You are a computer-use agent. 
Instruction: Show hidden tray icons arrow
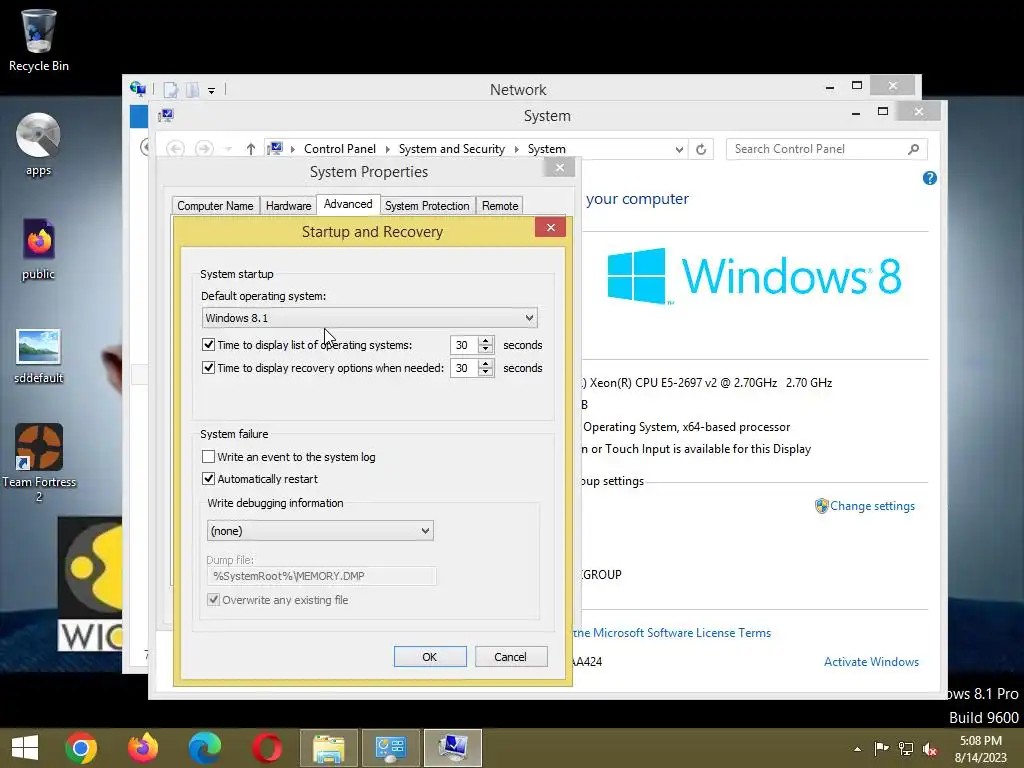point(857,749)
